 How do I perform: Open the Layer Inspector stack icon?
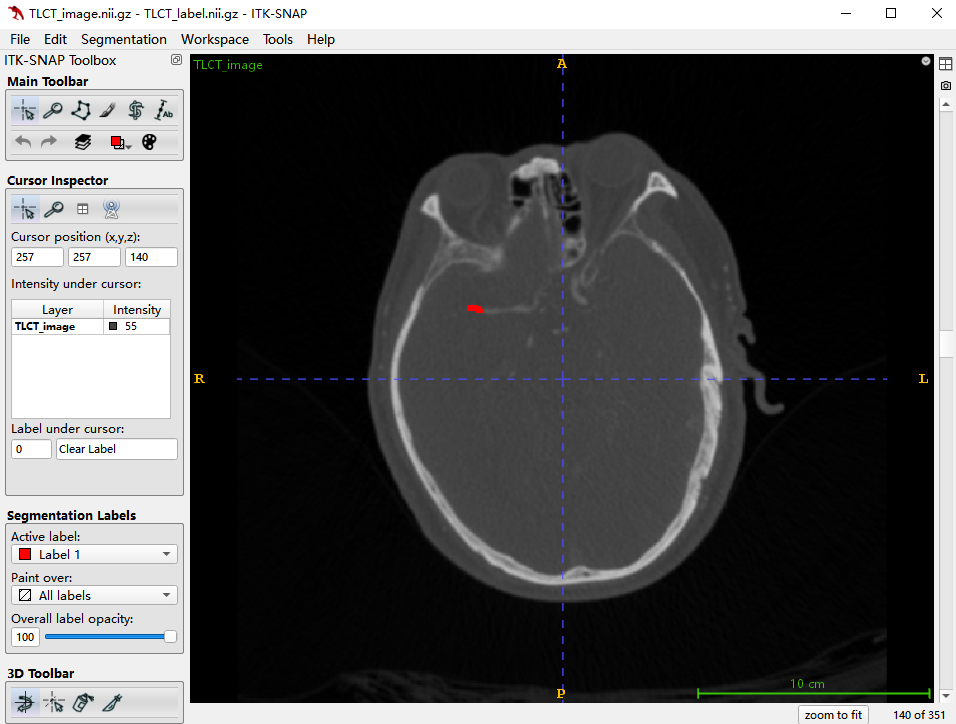pos(83,142)
